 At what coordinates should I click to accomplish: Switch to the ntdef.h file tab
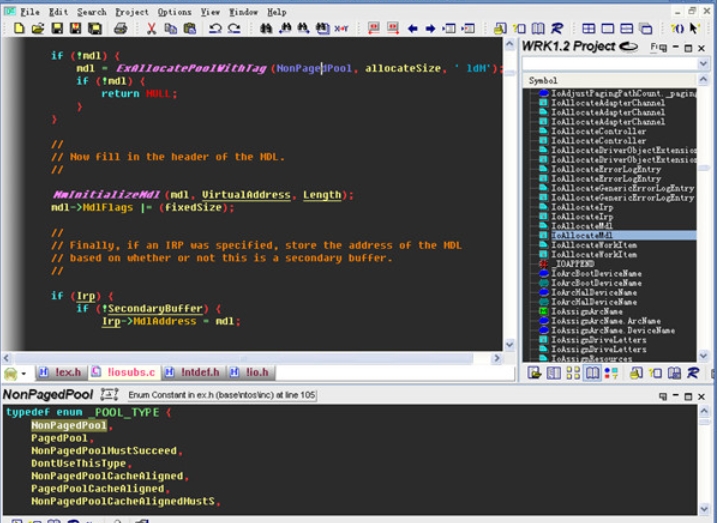pos(196,372)
